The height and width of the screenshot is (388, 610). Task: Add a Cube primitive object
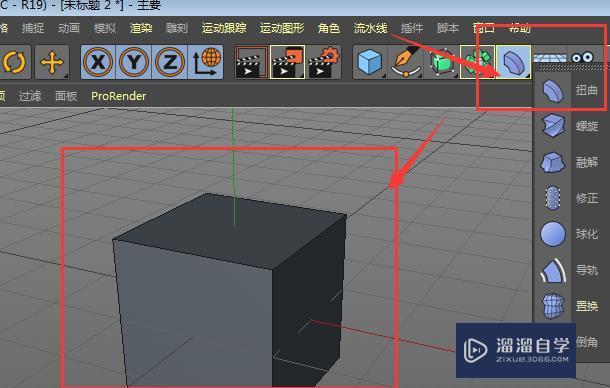click(370, 62)
